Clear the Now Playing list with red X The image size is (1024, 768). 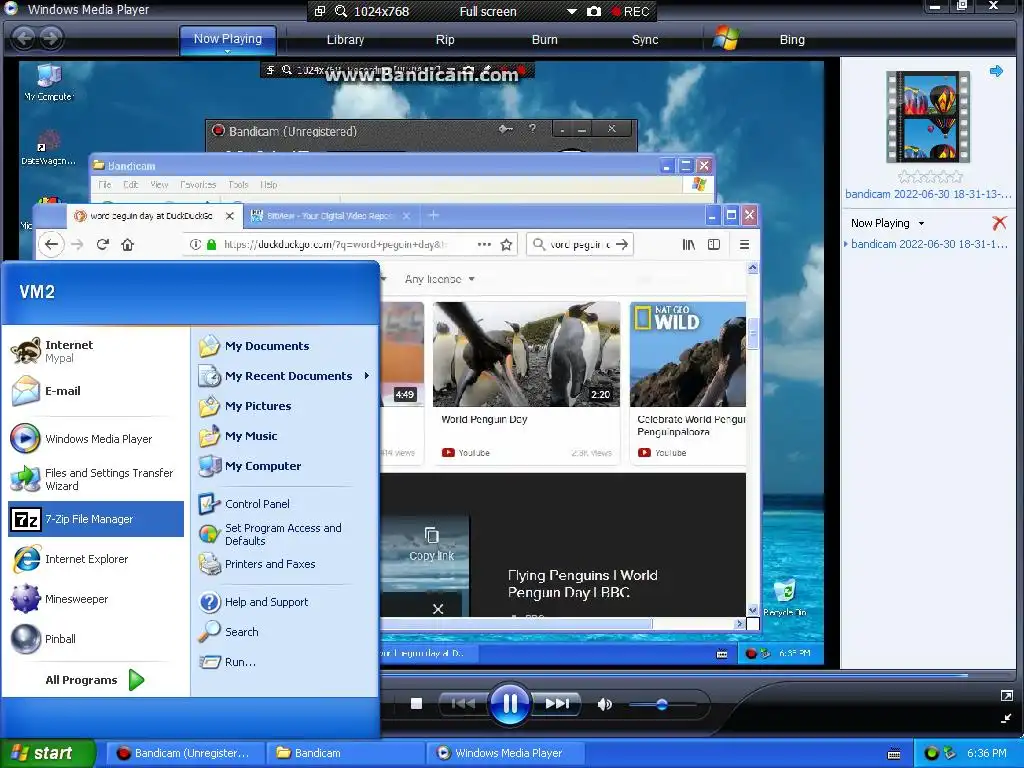coord(999,223)
